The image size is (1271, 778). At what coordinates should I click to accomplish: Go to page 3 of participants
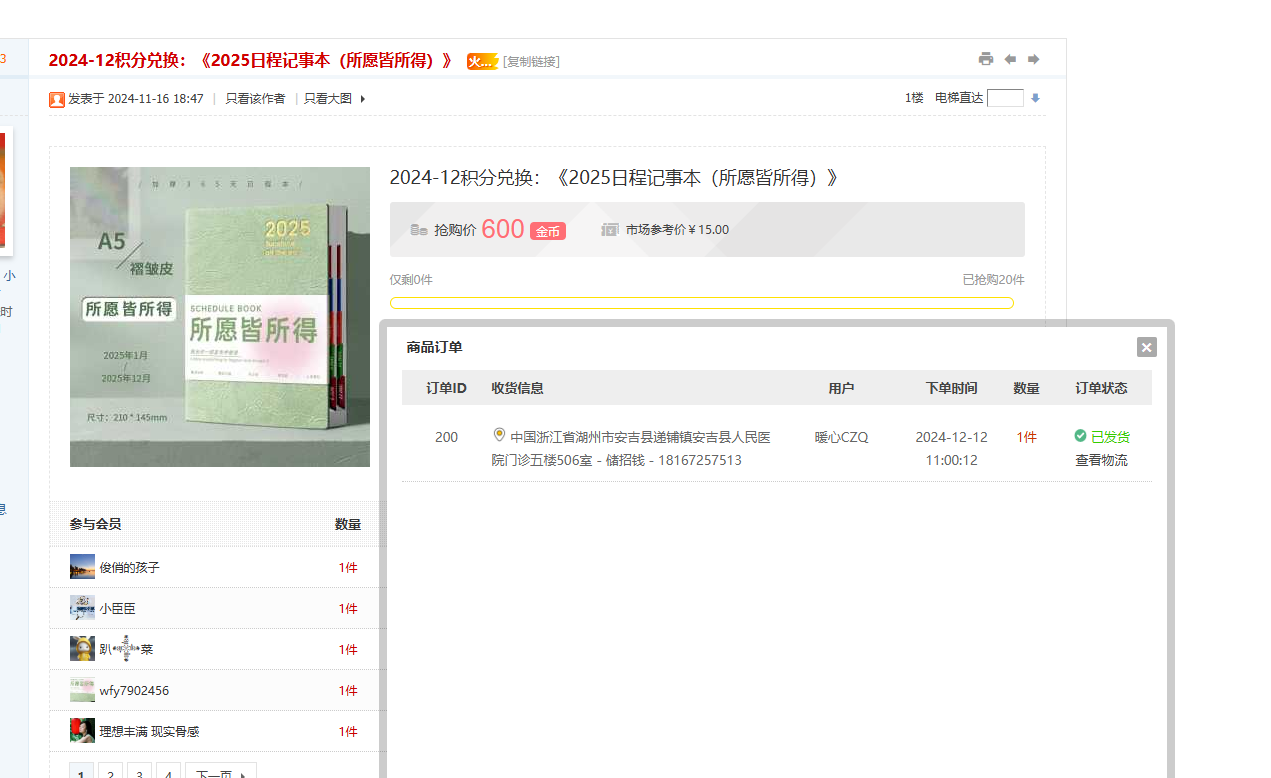point(140,773)
